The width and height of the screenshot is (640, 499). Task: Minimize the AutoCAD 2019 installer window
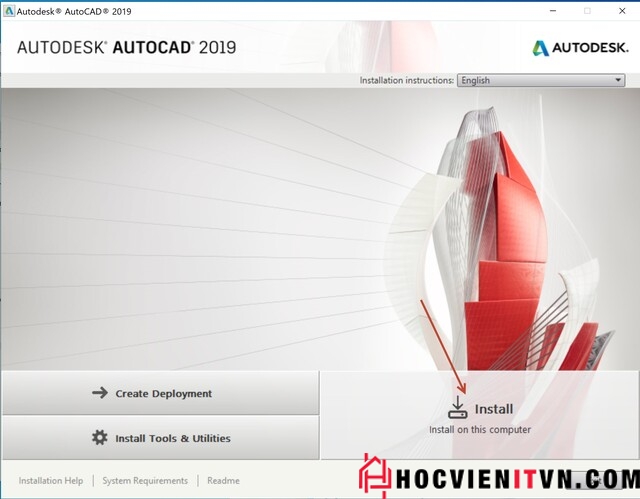click(x=553, y=11)
